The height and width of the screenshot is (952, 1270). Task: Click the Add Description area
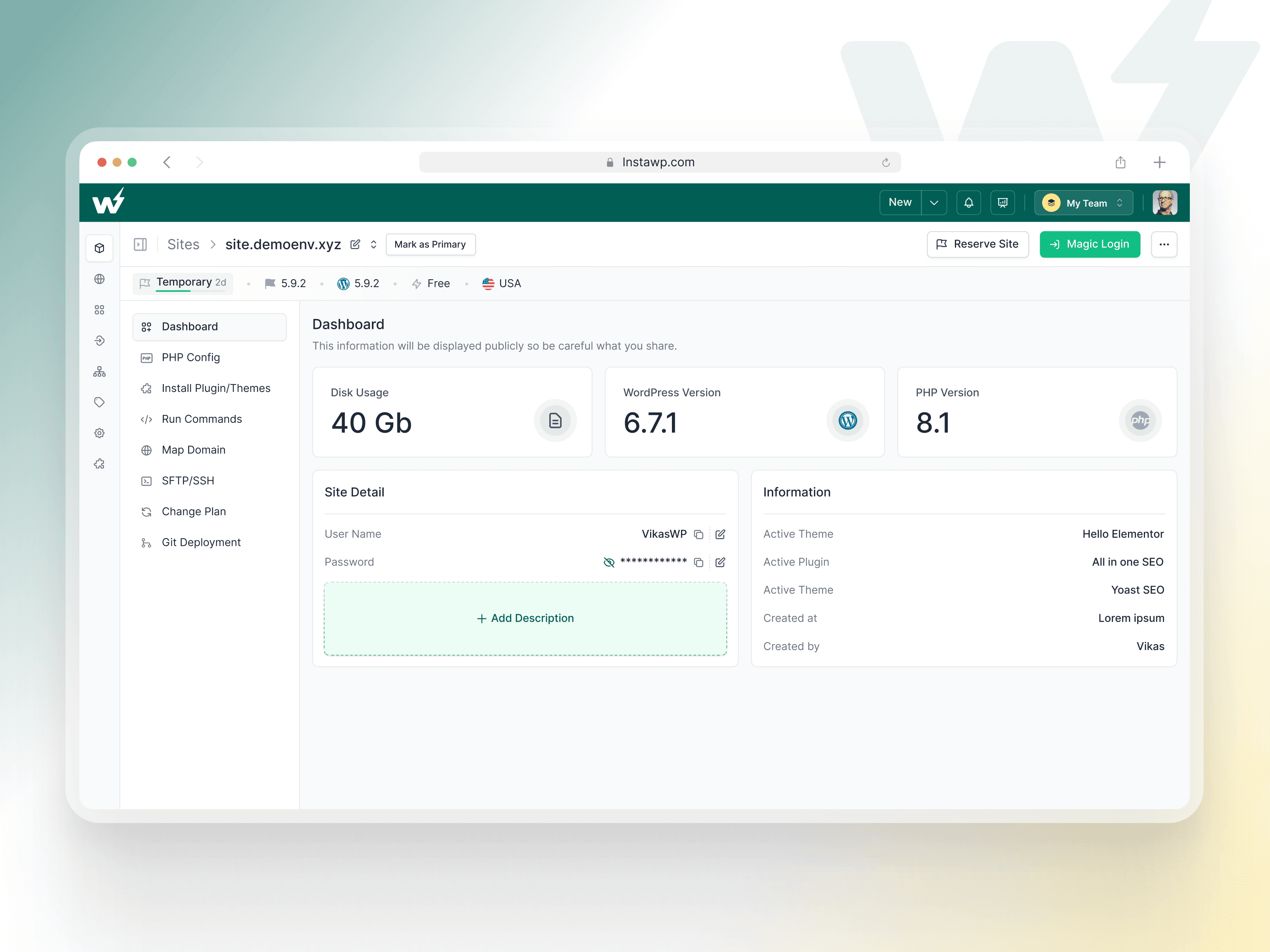525,618
